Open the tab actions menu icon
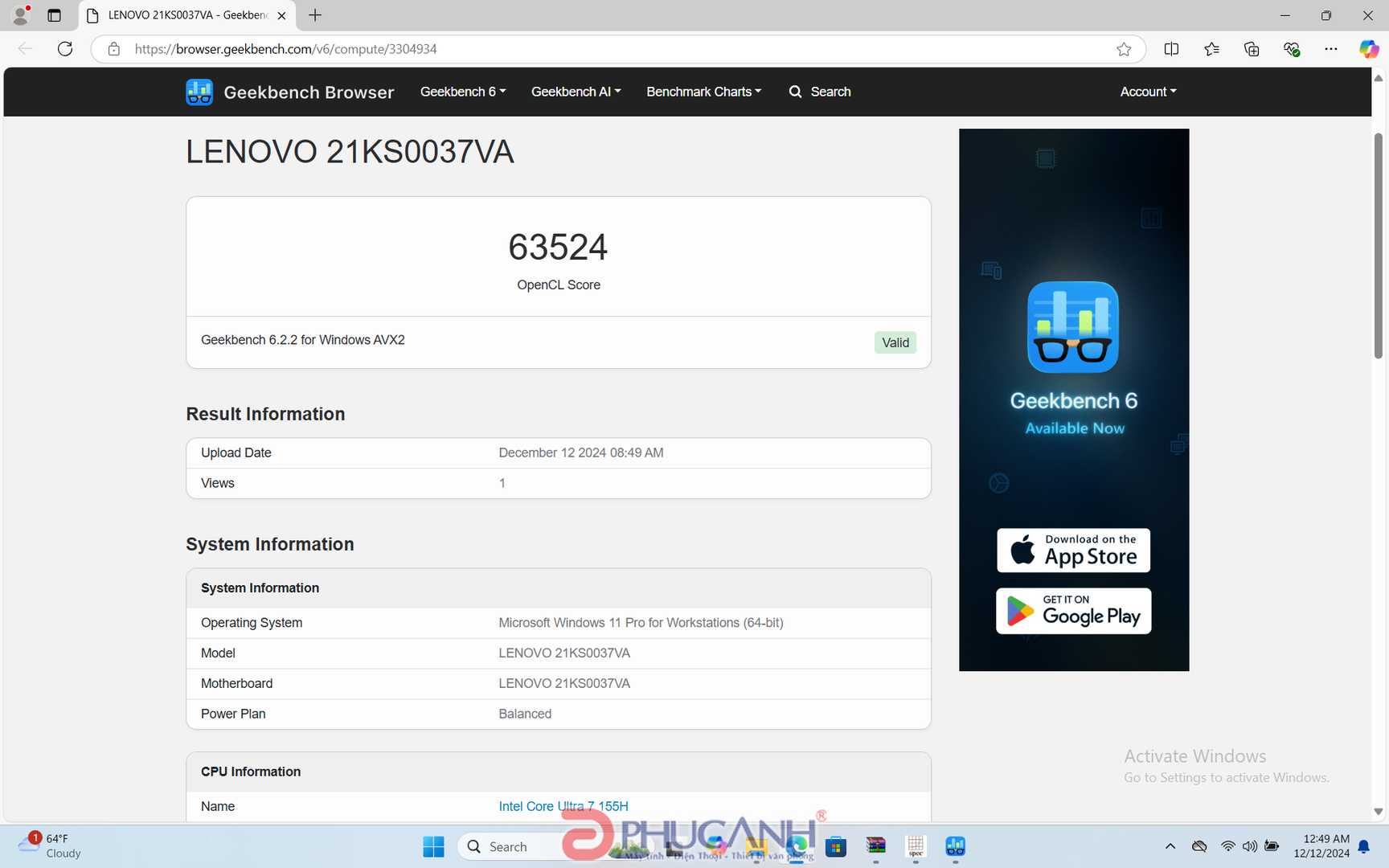Viewport: 1389px width, 868px height. click(x=54, y=15)
